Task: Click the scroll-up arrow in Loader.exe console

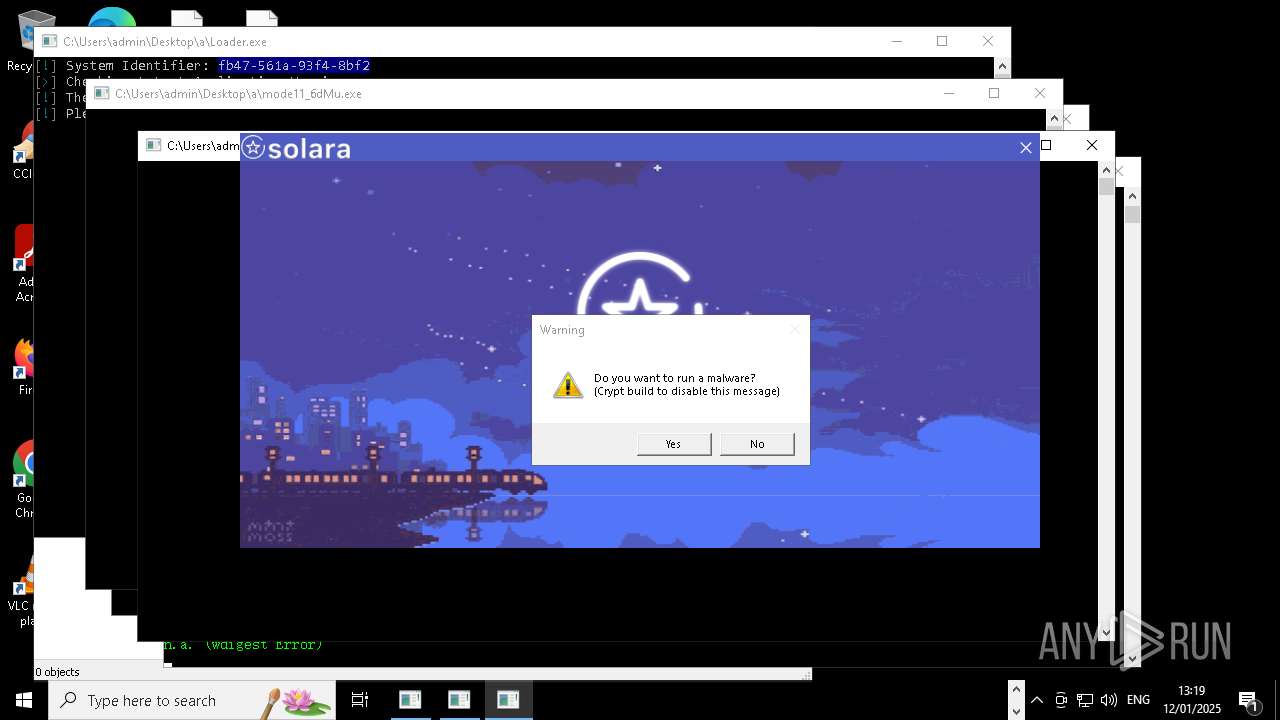Action: point(1002,66)
